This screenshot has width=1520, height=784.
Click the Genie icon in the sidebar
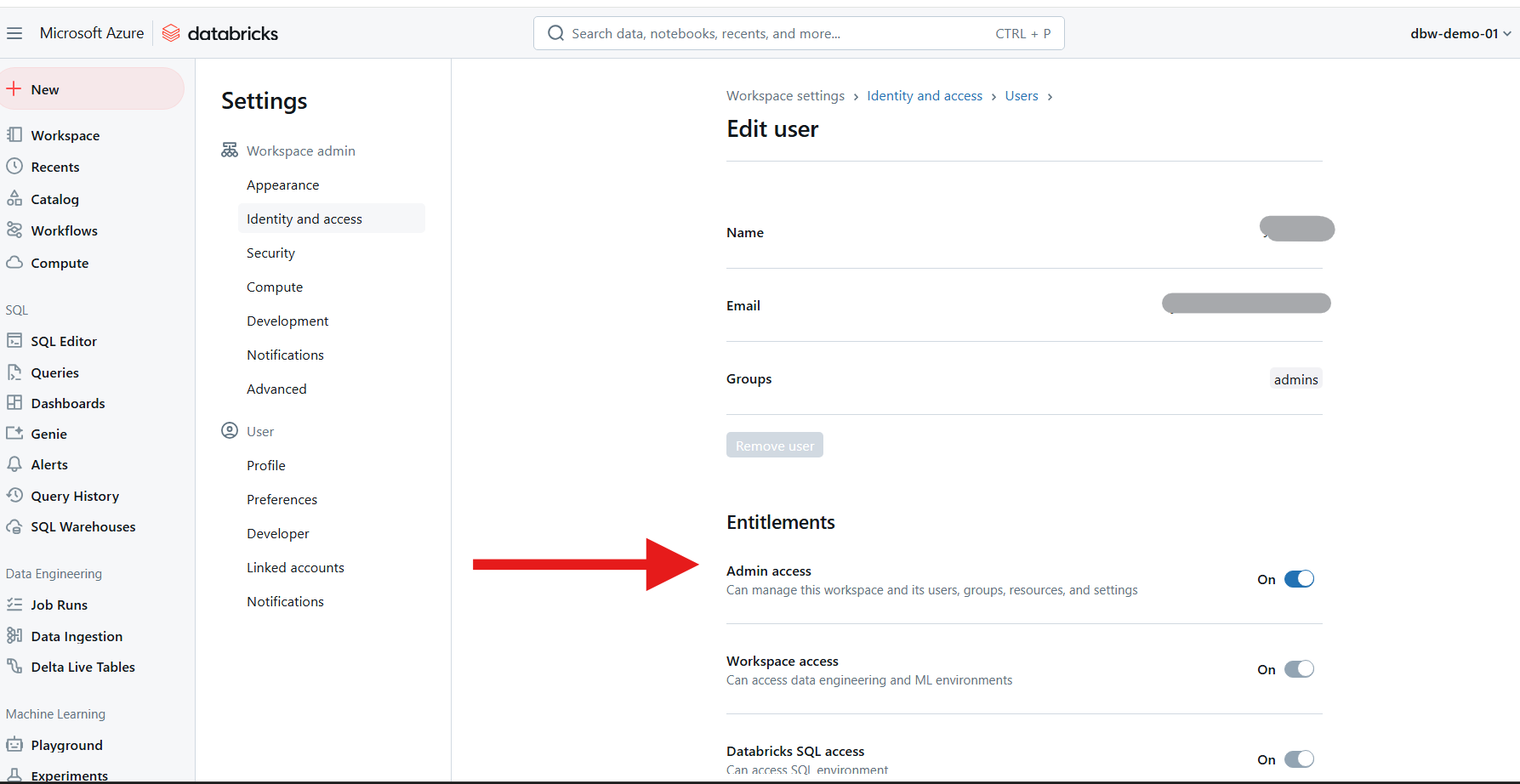14,433
